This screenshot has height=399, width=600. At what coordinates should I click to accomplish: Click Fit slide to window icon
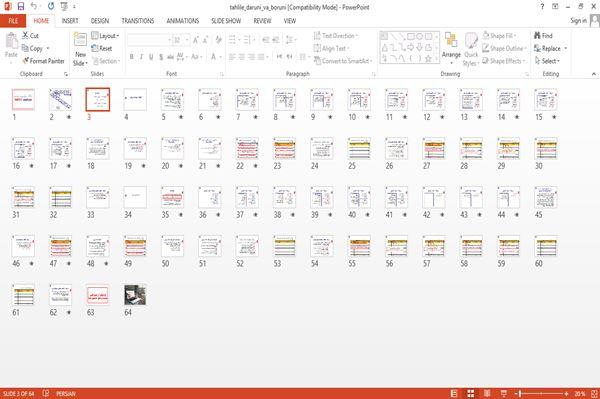click(x=595, y=393)
